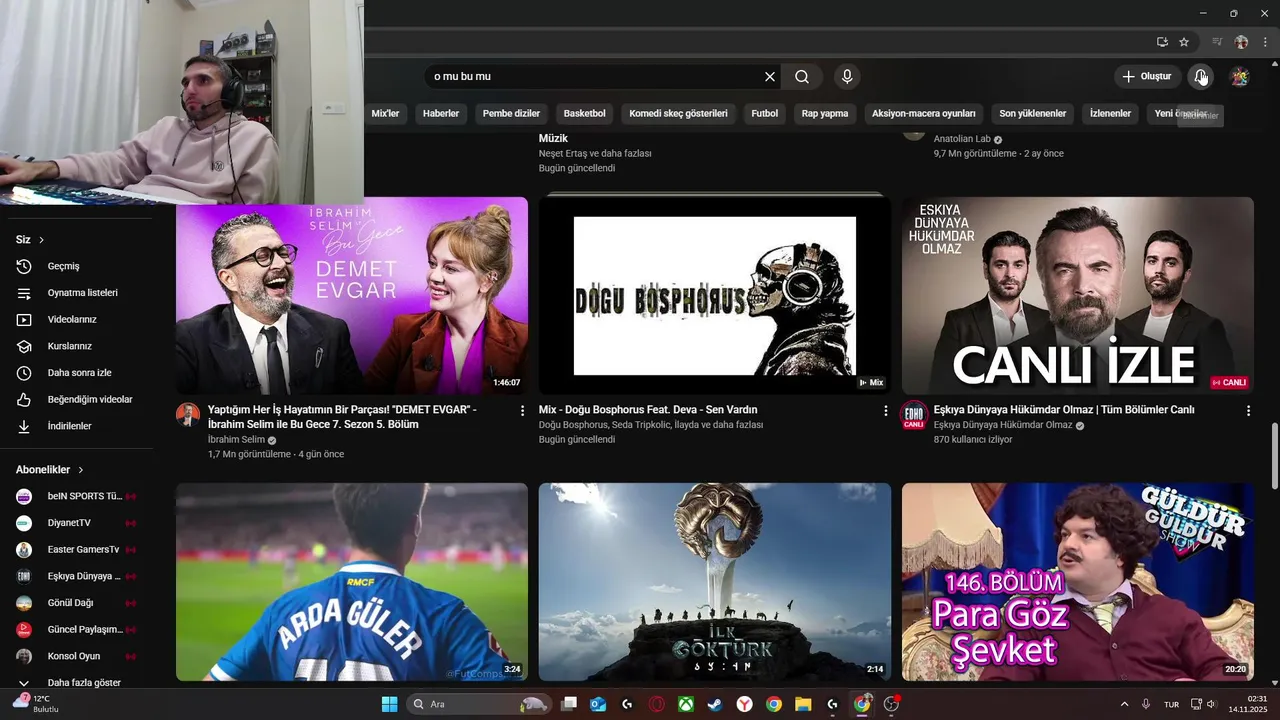Select the Haberler filter chip
Viewport: 1280px width, 720px height.
[x=441, y=113]
